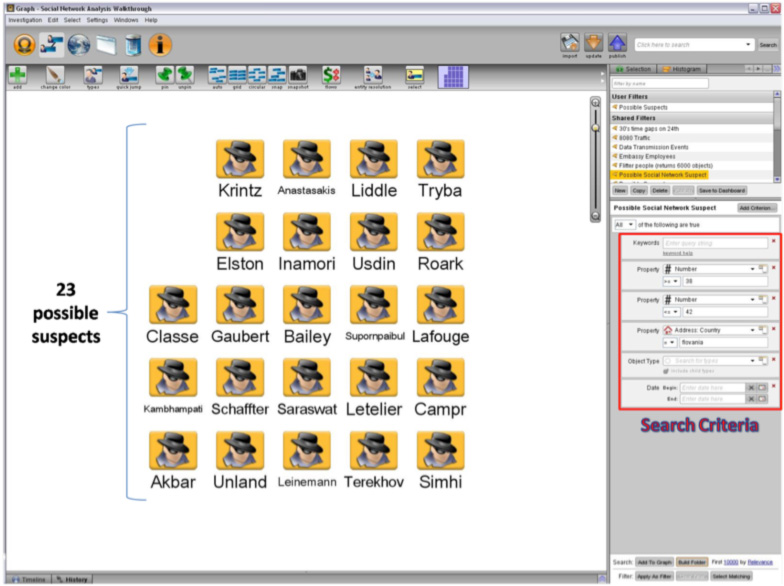Screen dimensions: 784x586
Task: Open the Select menu
Action: 72,20
